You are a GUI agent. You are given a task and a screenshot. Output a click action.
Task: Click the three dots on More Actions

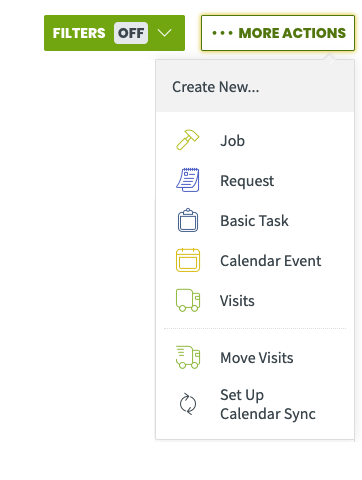(222, 33)
